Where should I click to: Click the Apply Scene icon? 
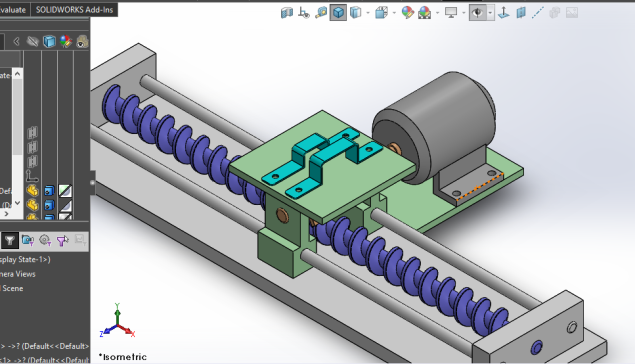pyautogui.click(x=424, y=13)
